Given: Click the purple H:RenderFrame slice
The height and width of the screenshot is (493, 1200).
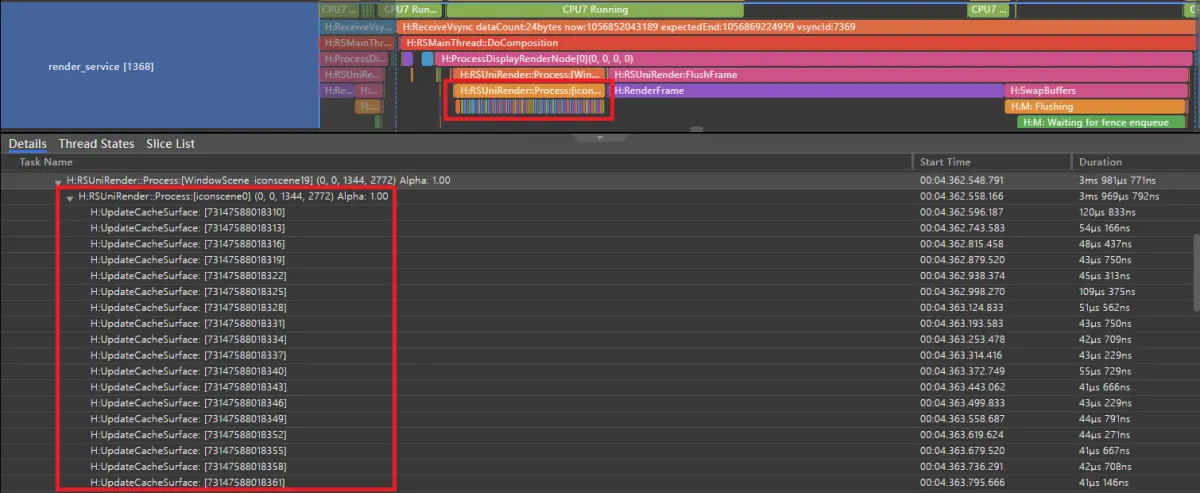Looking at the screenshot, I should point(807,91).
